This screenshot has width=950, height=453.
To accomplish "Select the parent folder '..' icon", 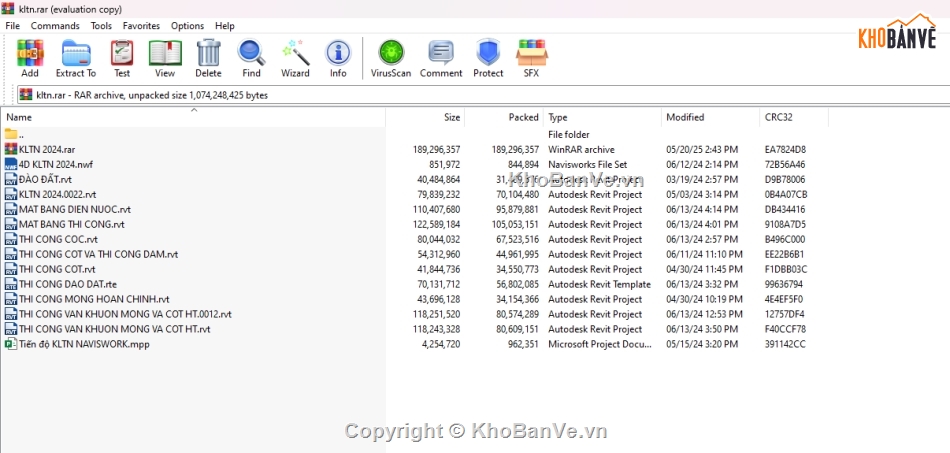I will [10, 134].
